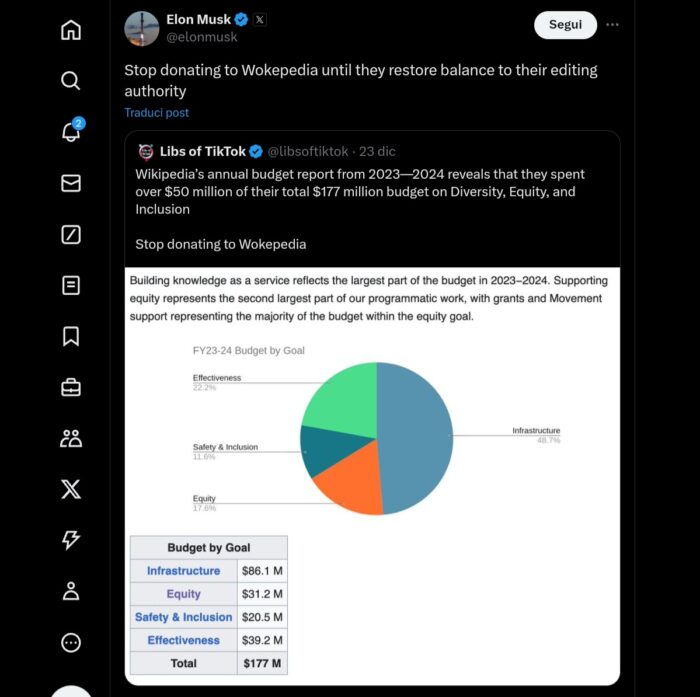Open the Messages envelope icon
The width and height of the screenshot is (700, 697).
coord(71,183)
